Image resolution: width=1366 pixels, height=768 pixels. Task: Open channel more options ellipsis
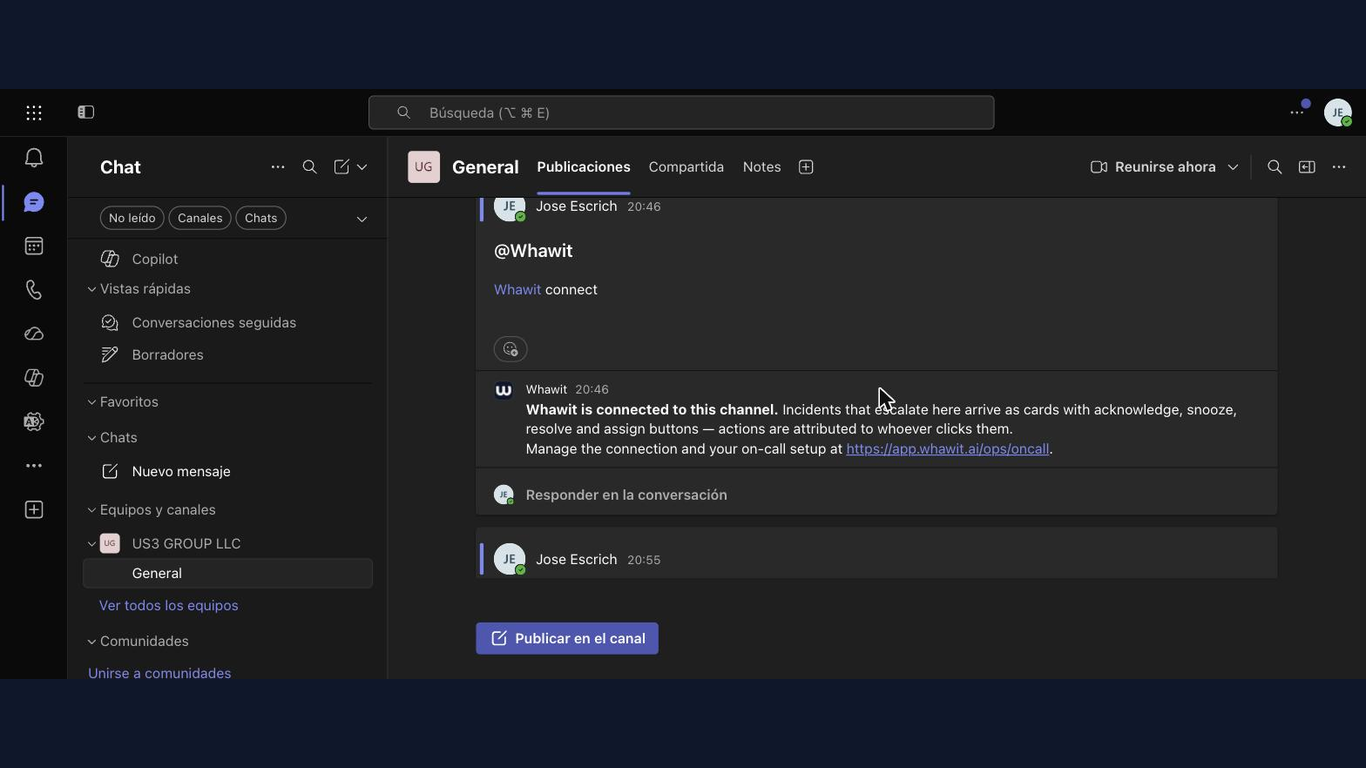click(x=1339, y=167)
